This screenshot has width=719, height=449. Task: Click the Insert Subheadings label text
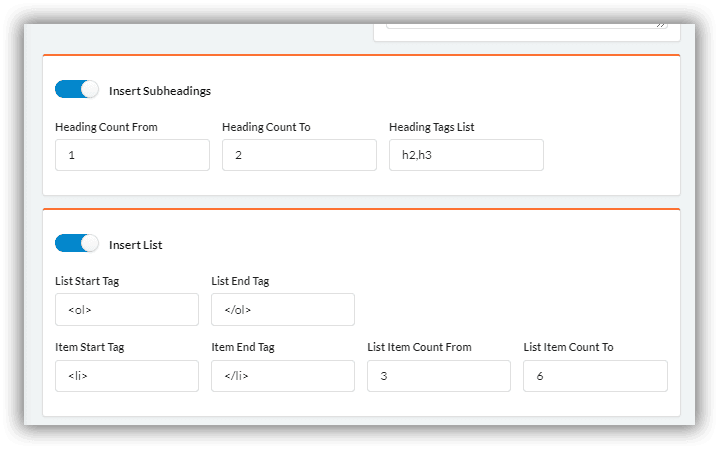pos(160,91)
